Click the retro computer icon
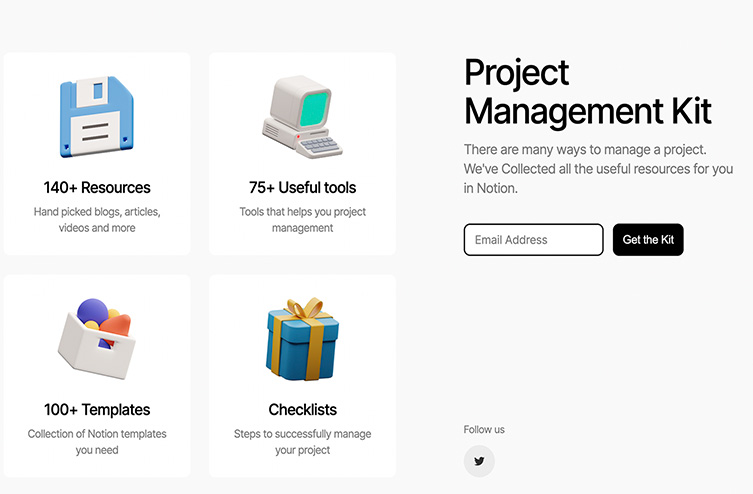The width and height of the screenshot is (753, 494). [302, 118]
